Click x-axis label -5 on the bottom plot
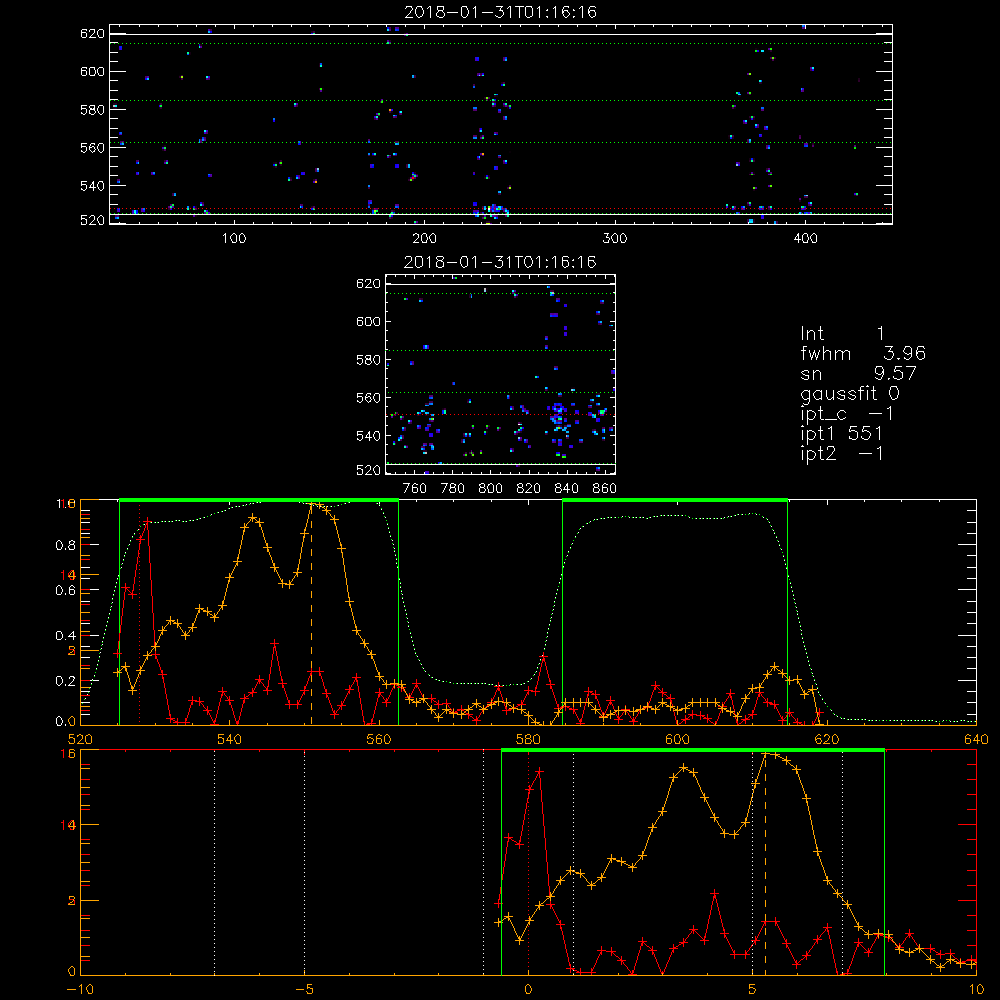The image size is (1000, 1000). coord(304,989)
